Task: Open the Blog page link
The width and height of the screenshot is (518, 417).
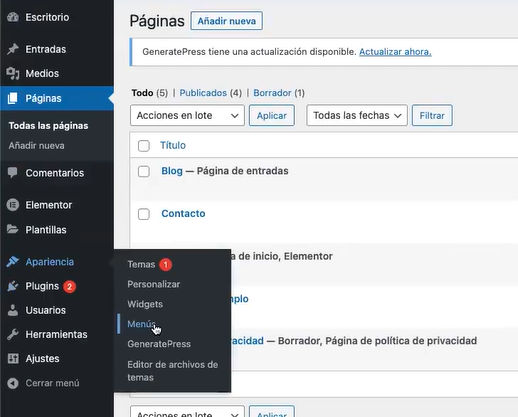Action: click(x=172, y=171)
